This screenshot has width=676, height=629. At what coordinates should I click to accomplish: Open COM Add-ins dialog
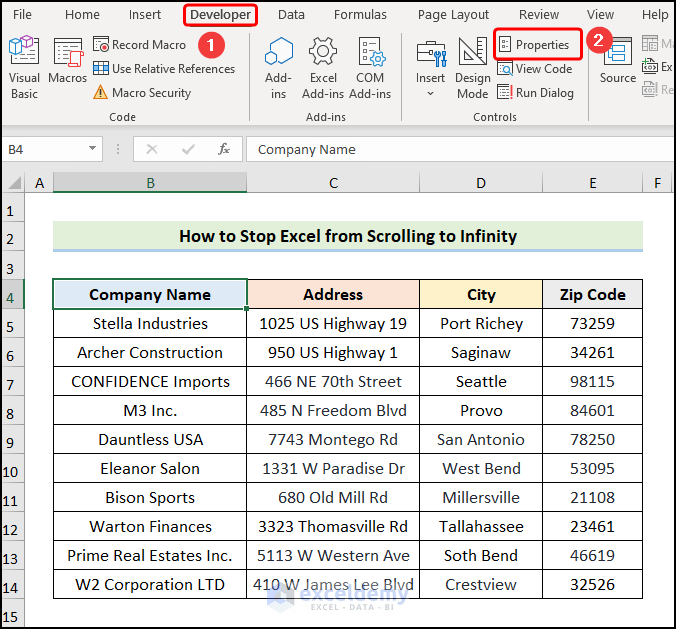(370, 69)
